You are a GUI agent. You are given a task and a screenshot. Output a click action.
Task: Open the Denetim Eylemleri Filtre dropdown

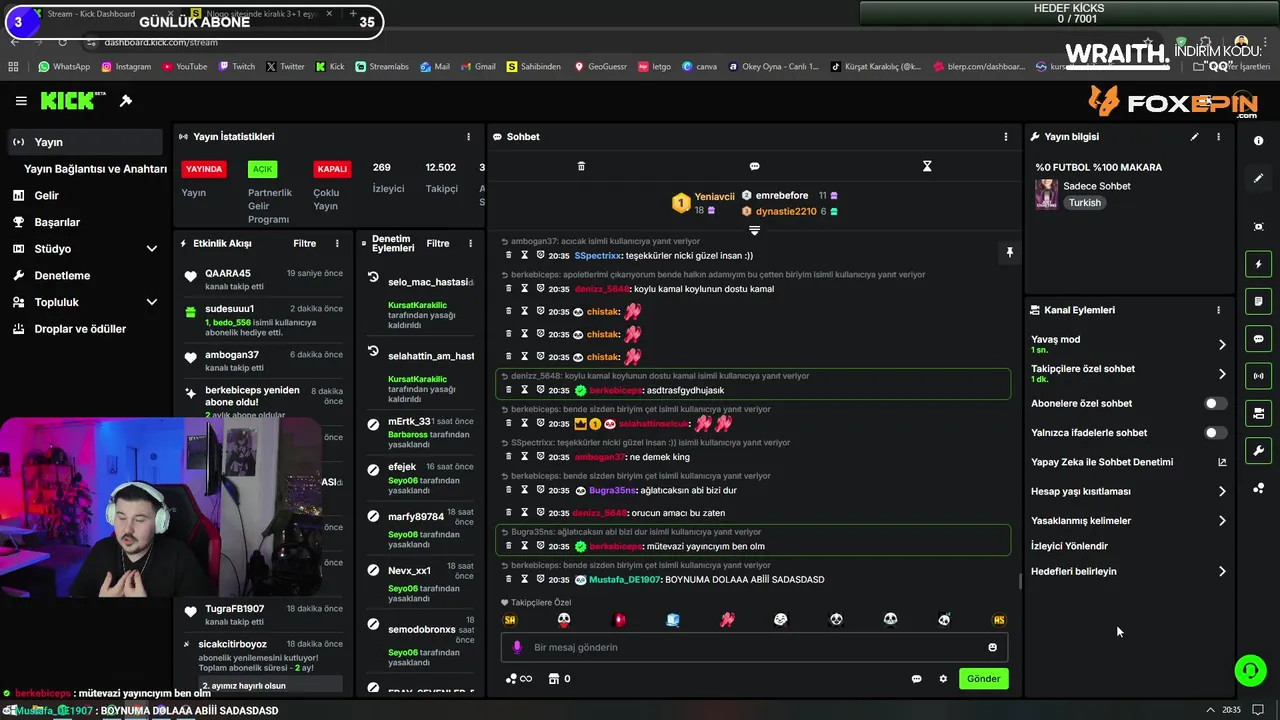[438, 243]
